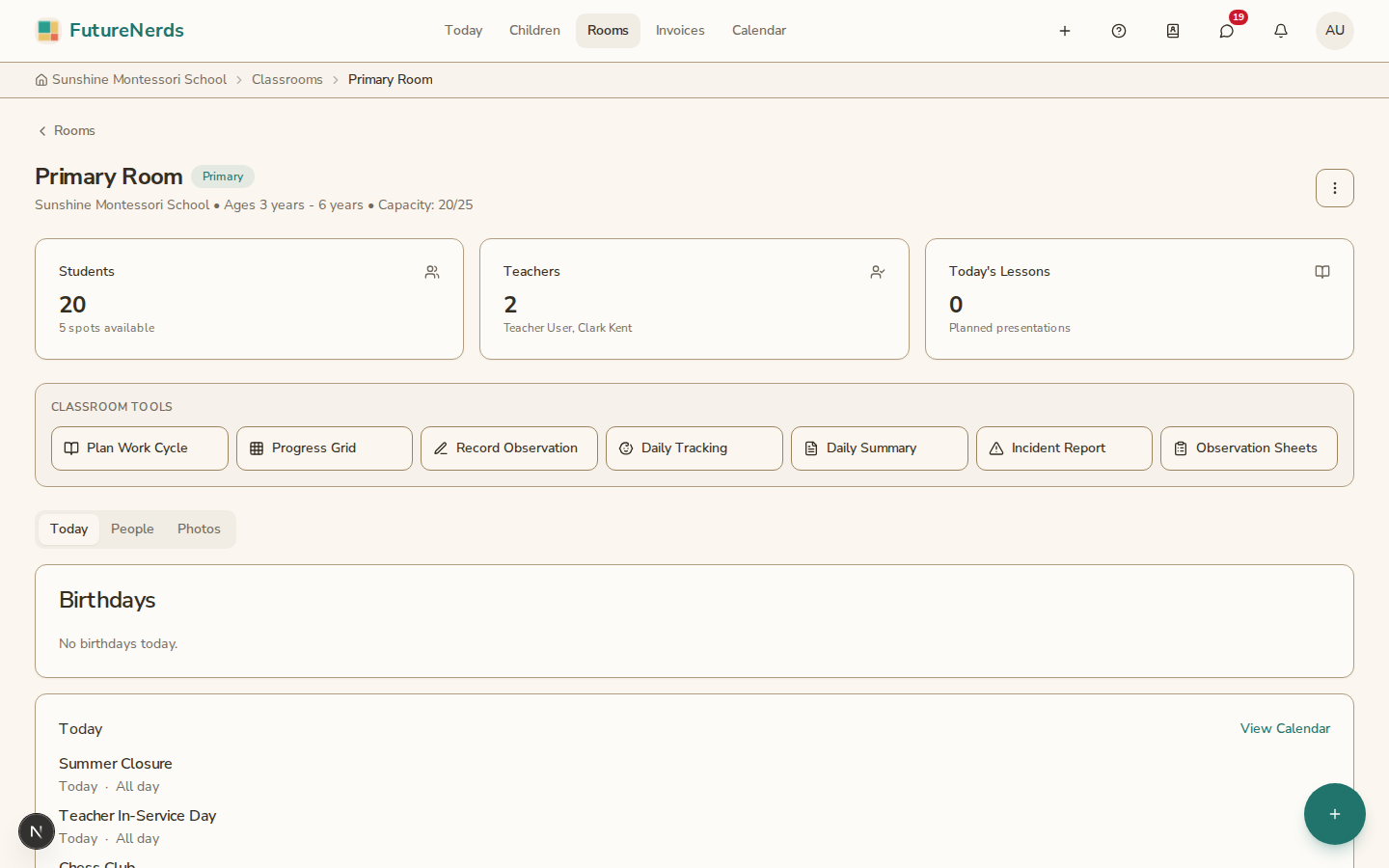
Task: Click the FutureNerds brand name
Action: pyautogui.click(x=126, y=31)
